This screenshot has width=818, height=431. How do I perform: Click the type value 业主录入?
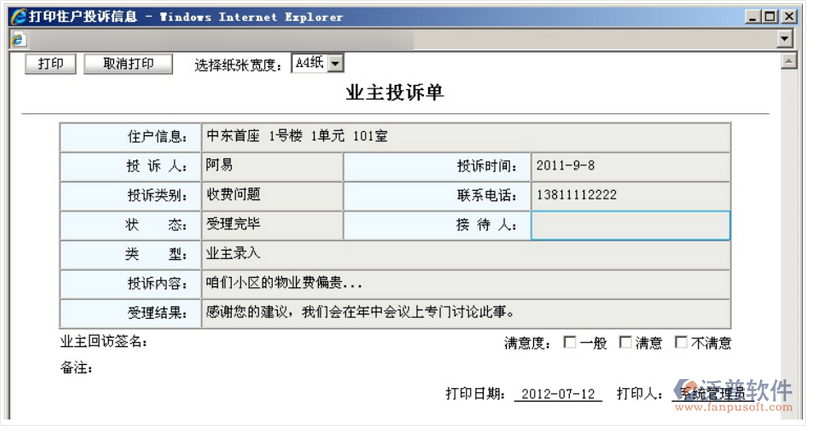click(233, 254)
